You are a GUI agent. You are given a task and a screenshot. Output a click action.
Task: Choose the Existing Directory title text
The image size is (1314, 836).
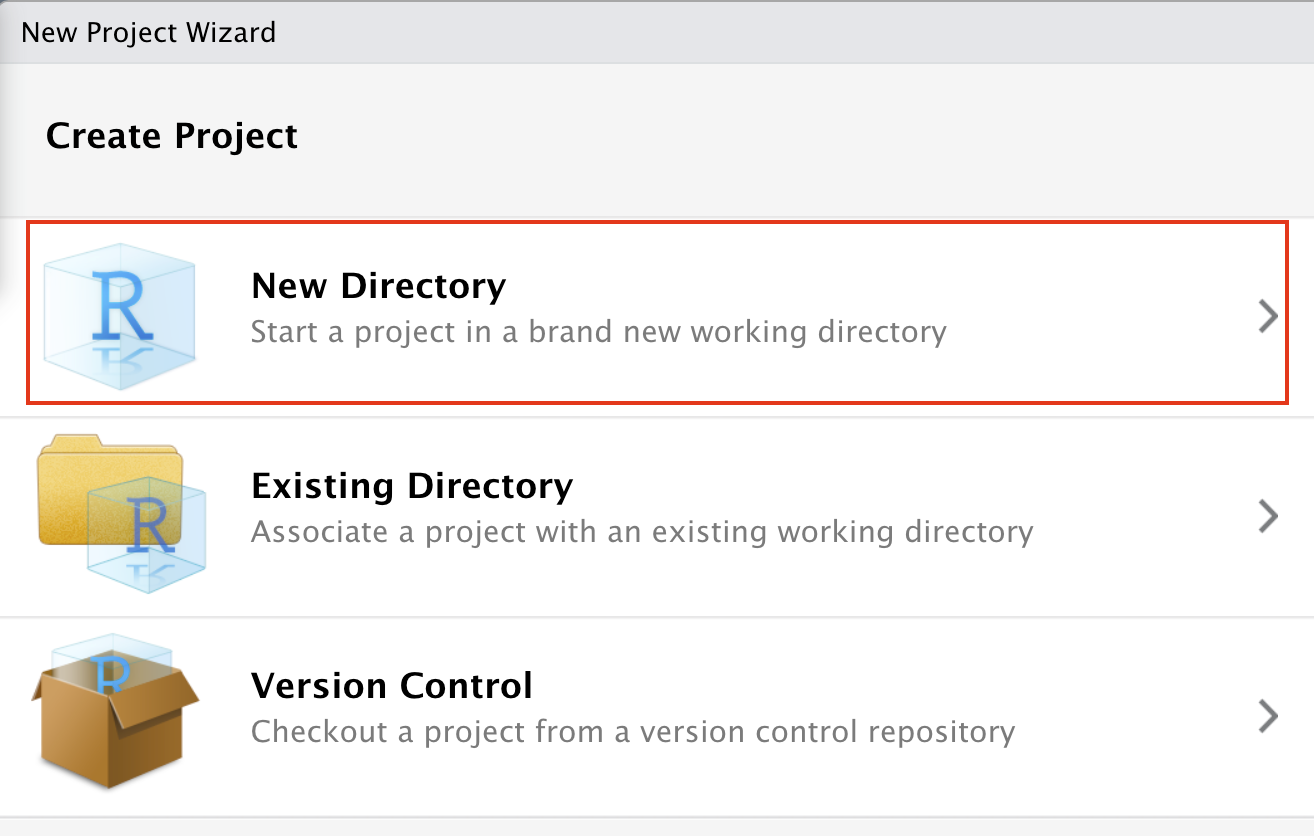point(411,486)
